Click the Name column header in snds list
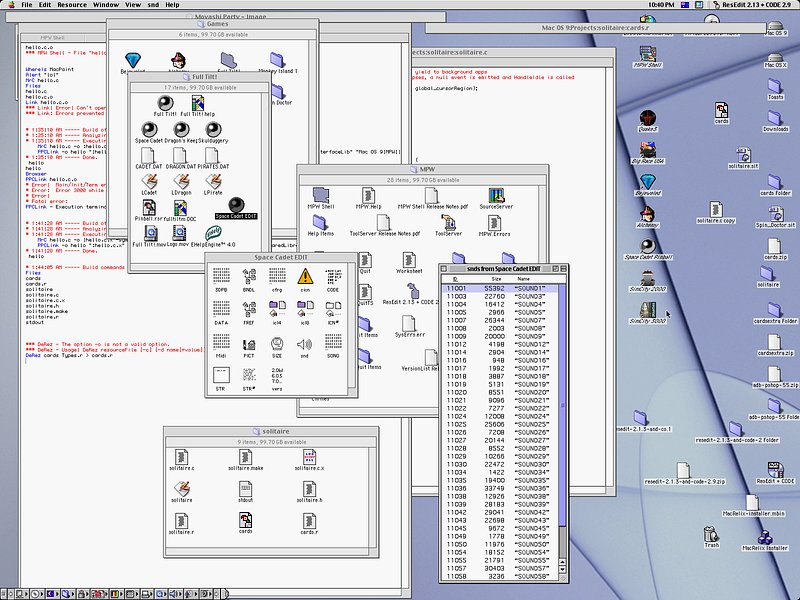This screenshot has height=600, width=800. tap(523, 279)
